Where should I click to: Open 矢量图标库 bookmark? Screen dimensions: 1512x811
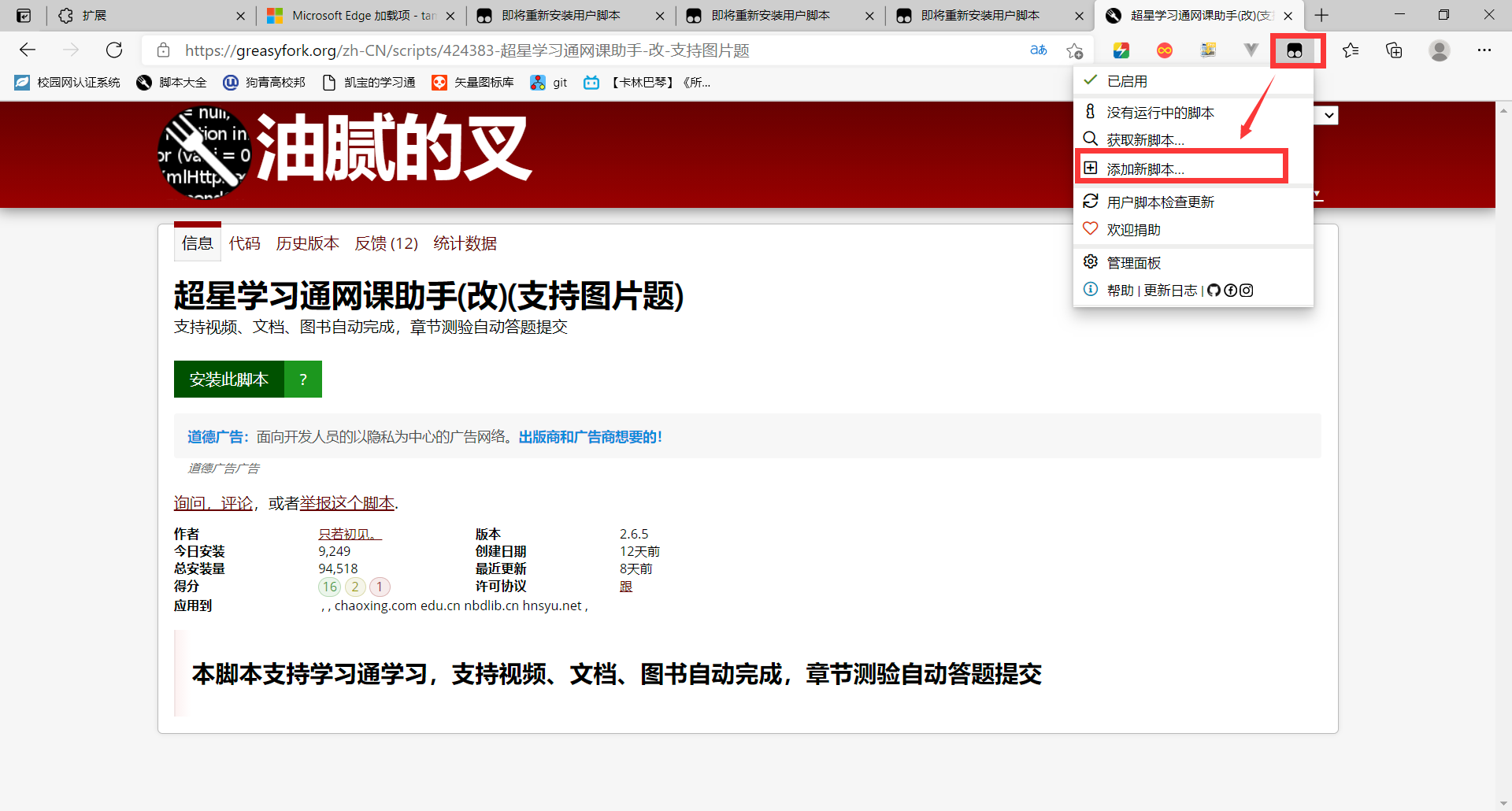click(472, 82)
